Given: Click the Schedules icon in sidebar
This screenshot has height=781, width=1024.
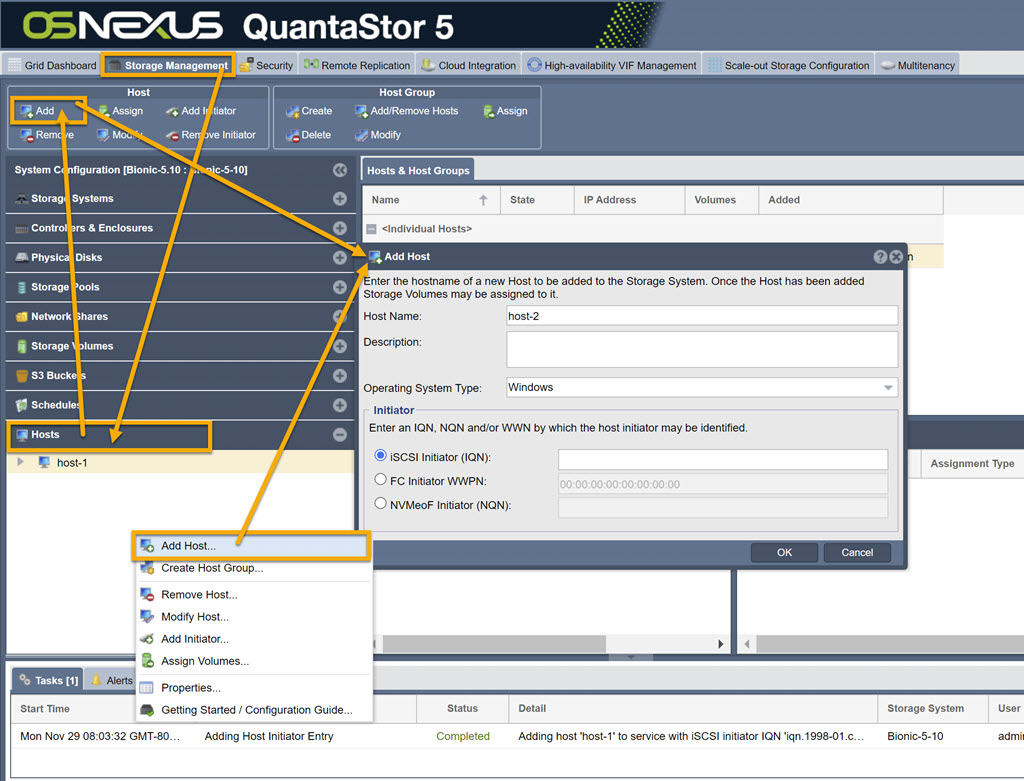Looking at the screenshot, I should [22, 405].
